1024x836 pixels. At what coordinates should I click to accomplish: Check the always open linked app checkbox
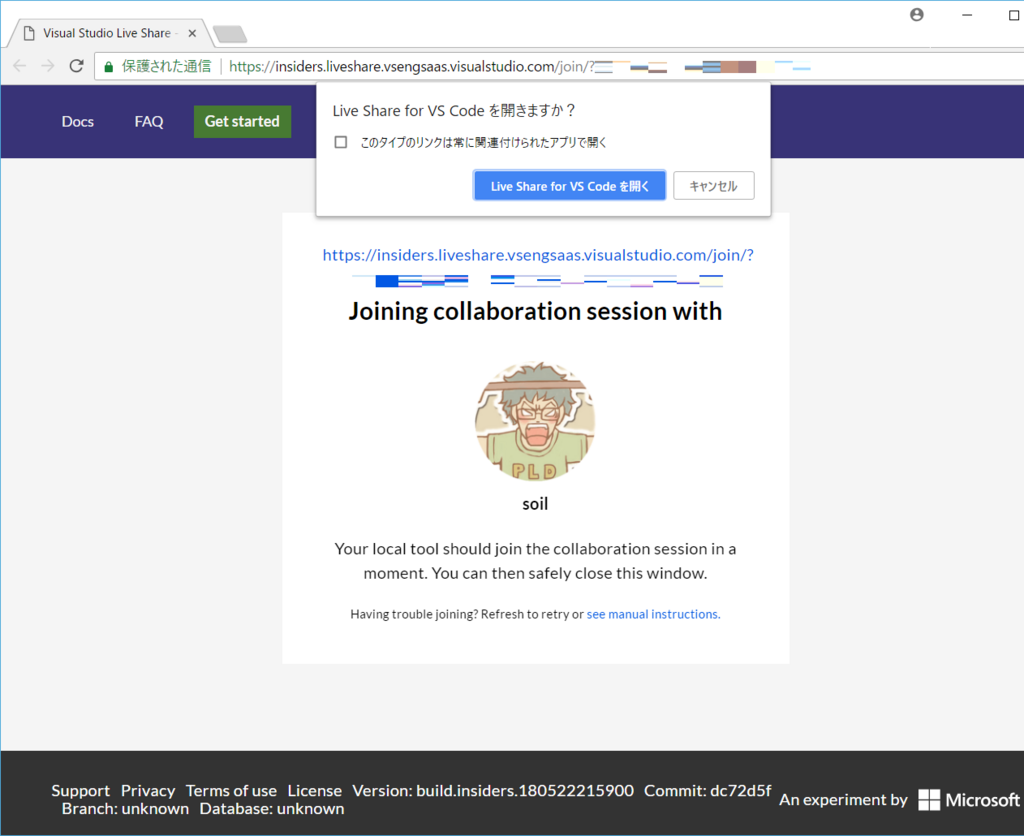pos(341,142)
